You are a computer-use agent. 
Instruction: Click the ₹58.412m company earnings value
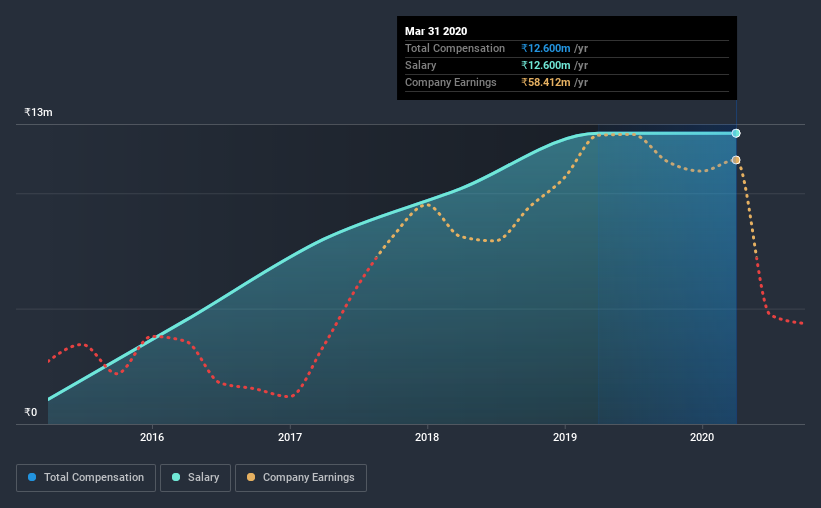pyautogui.click(x=546, y=82)
